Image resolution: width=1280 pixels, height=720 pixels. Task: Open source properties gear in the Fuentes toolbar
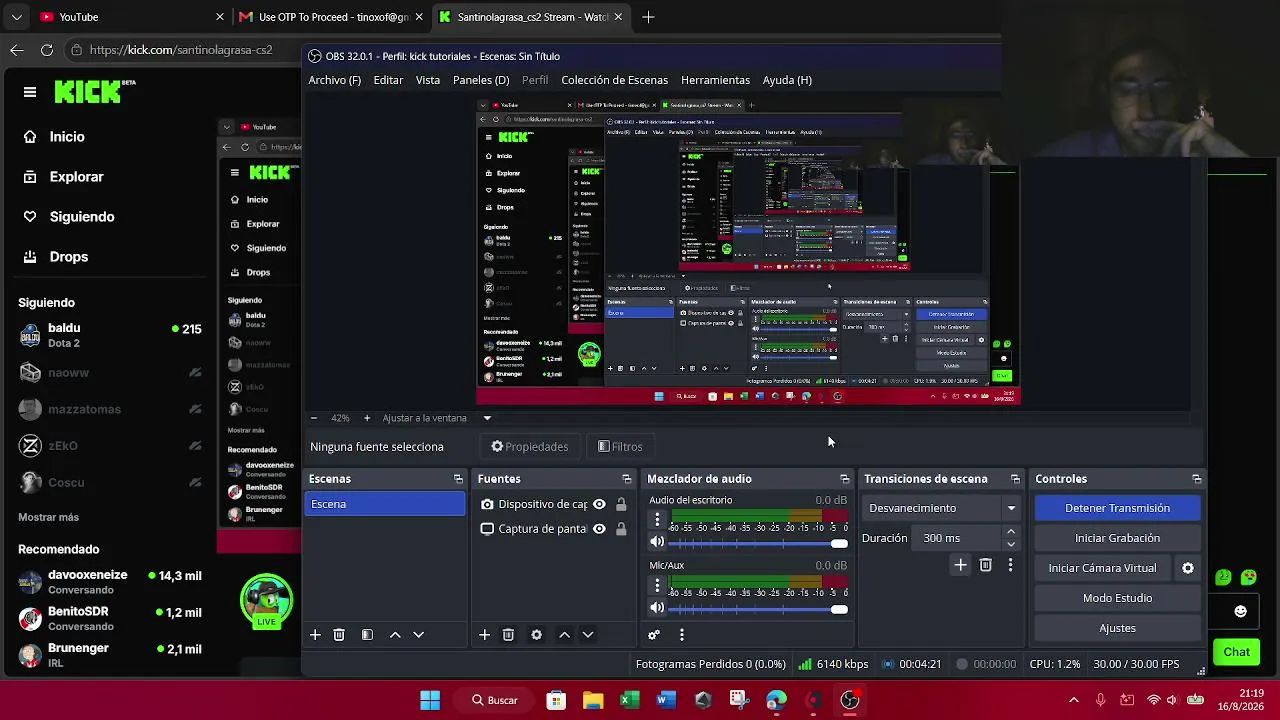[x=536, y=635]
